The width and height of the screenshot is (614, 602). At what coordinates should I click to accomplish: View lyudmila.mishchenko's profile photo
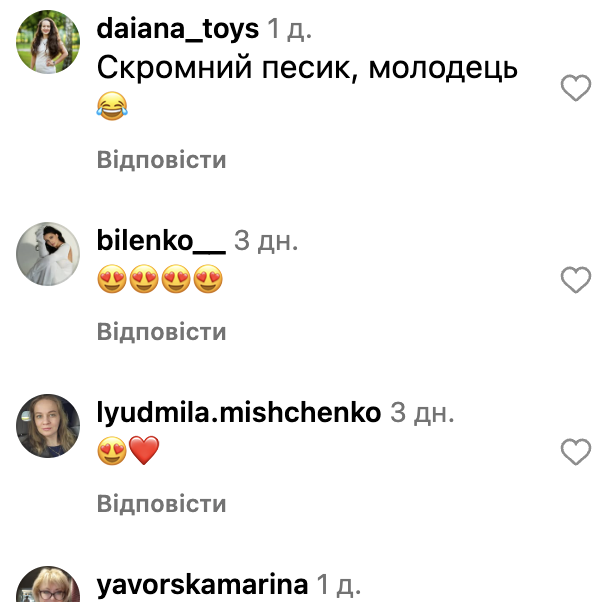point(48,426)
